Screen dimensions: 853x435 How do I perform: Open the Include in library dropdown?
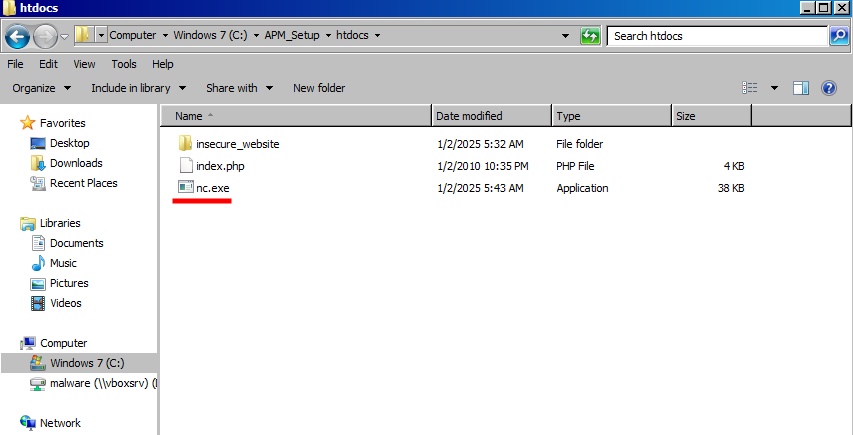[x=139, y=88]
